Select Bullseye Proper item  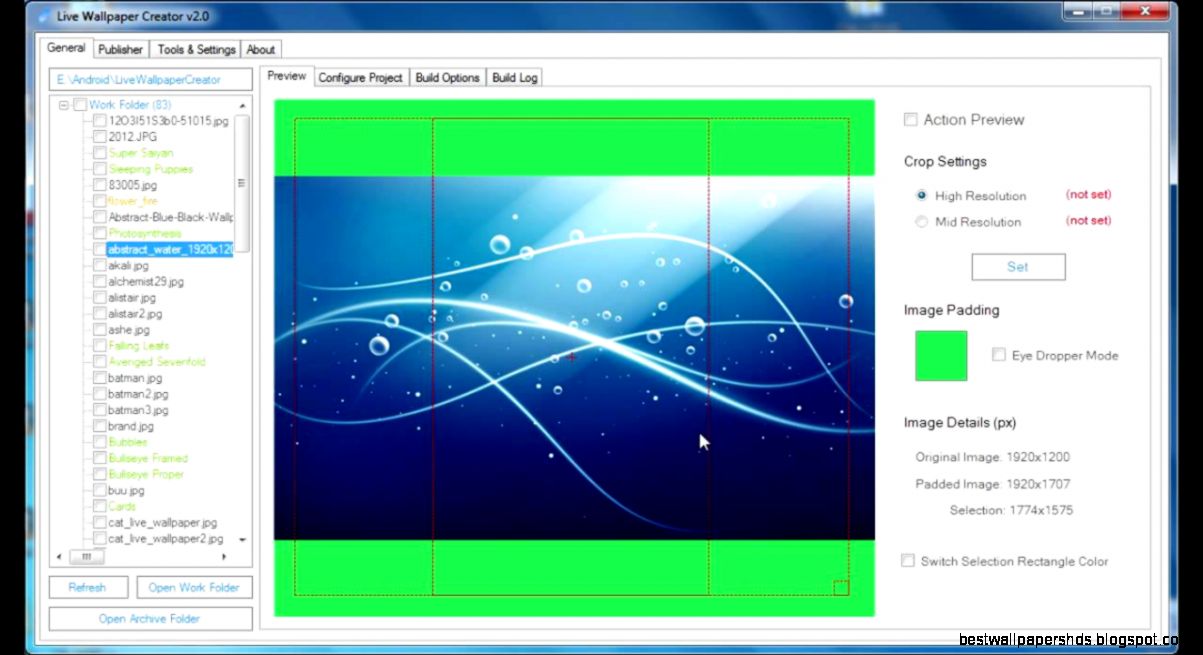(x=147, y=474)
